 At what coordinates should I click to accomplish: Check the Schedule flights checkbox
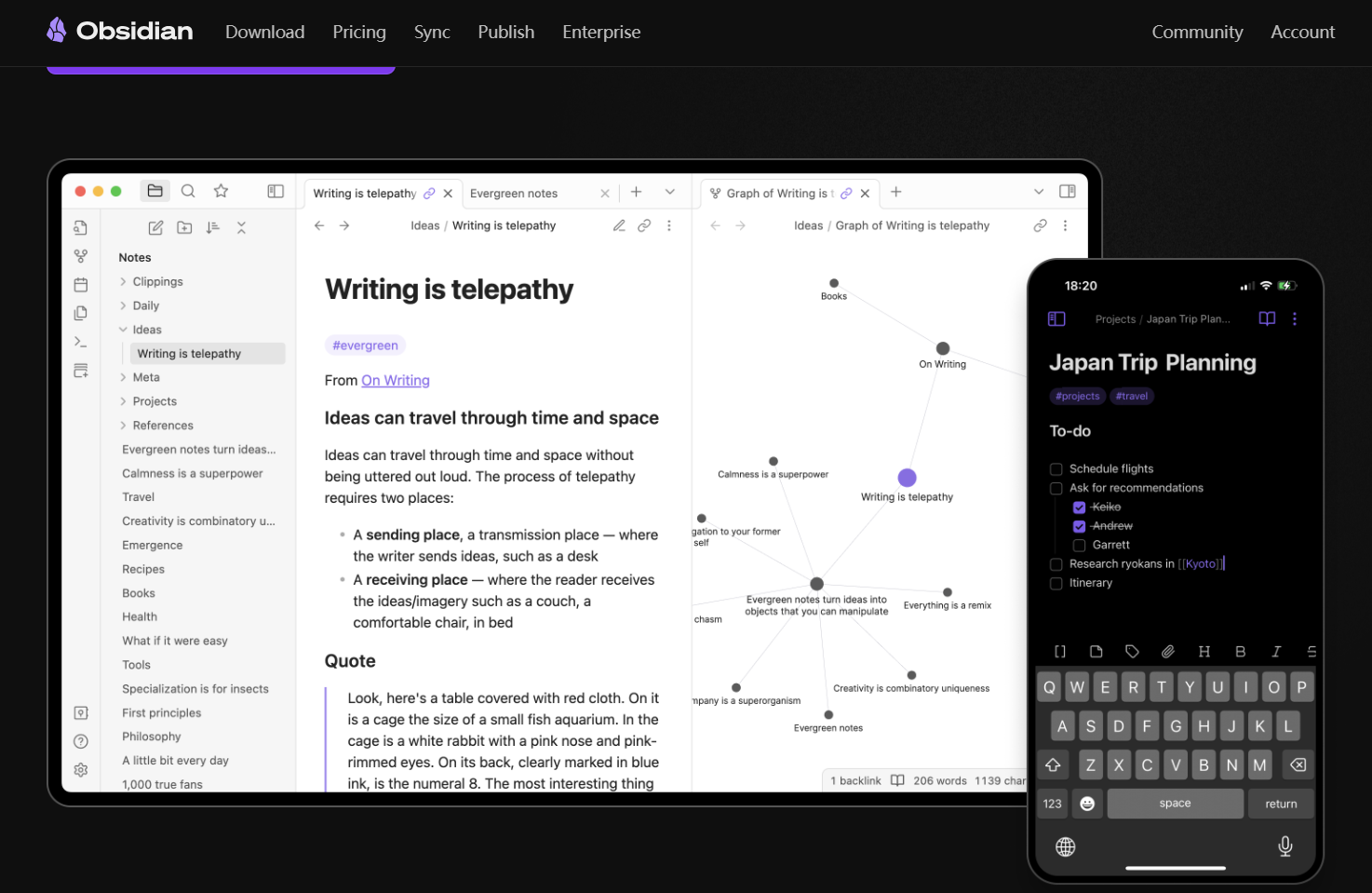[x=1056, y=469]
